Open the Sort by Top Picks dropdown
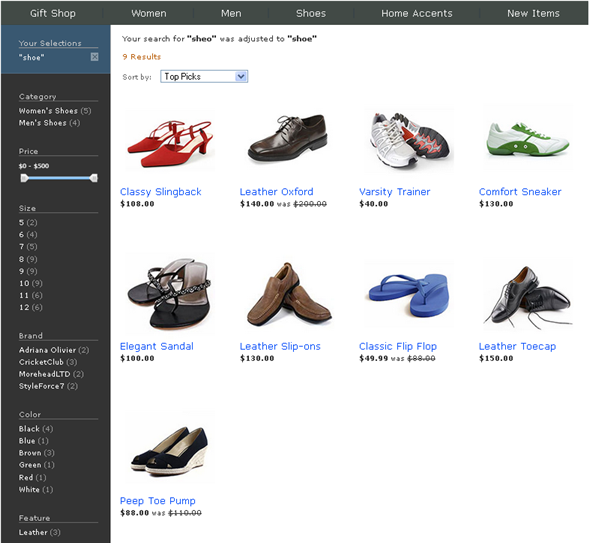 (204, 77)
